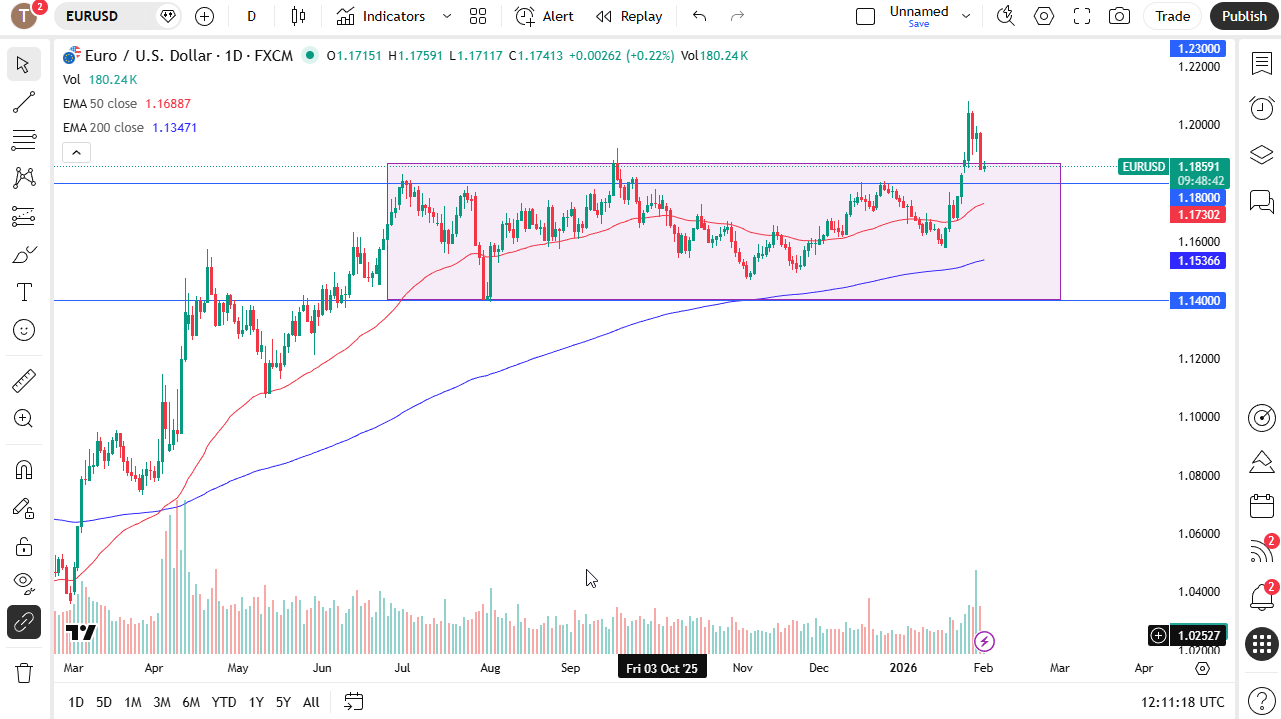Create an Alert

[544, 16]
